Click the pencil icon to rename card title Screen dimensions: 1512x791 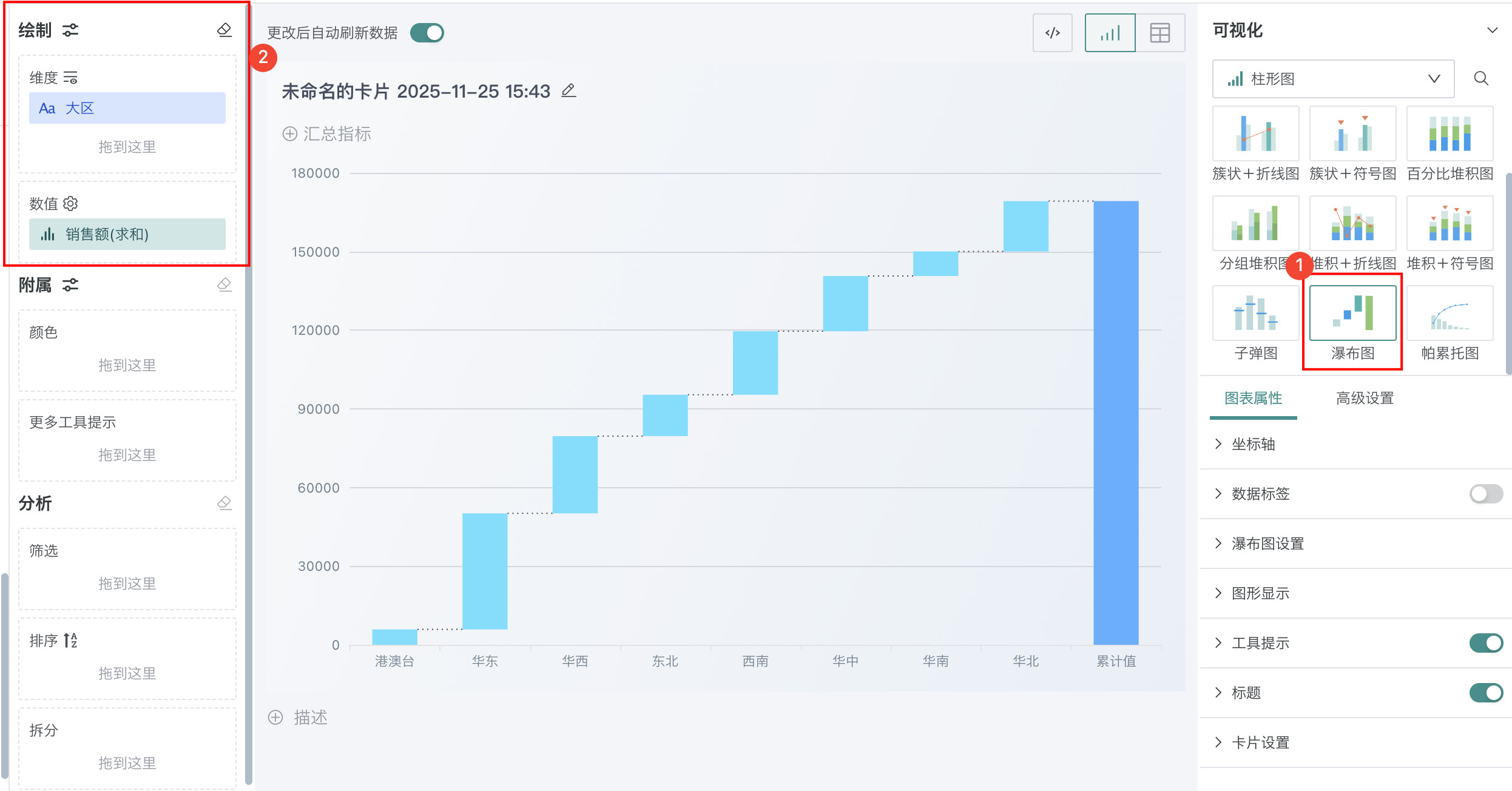(x=569, y=91)
